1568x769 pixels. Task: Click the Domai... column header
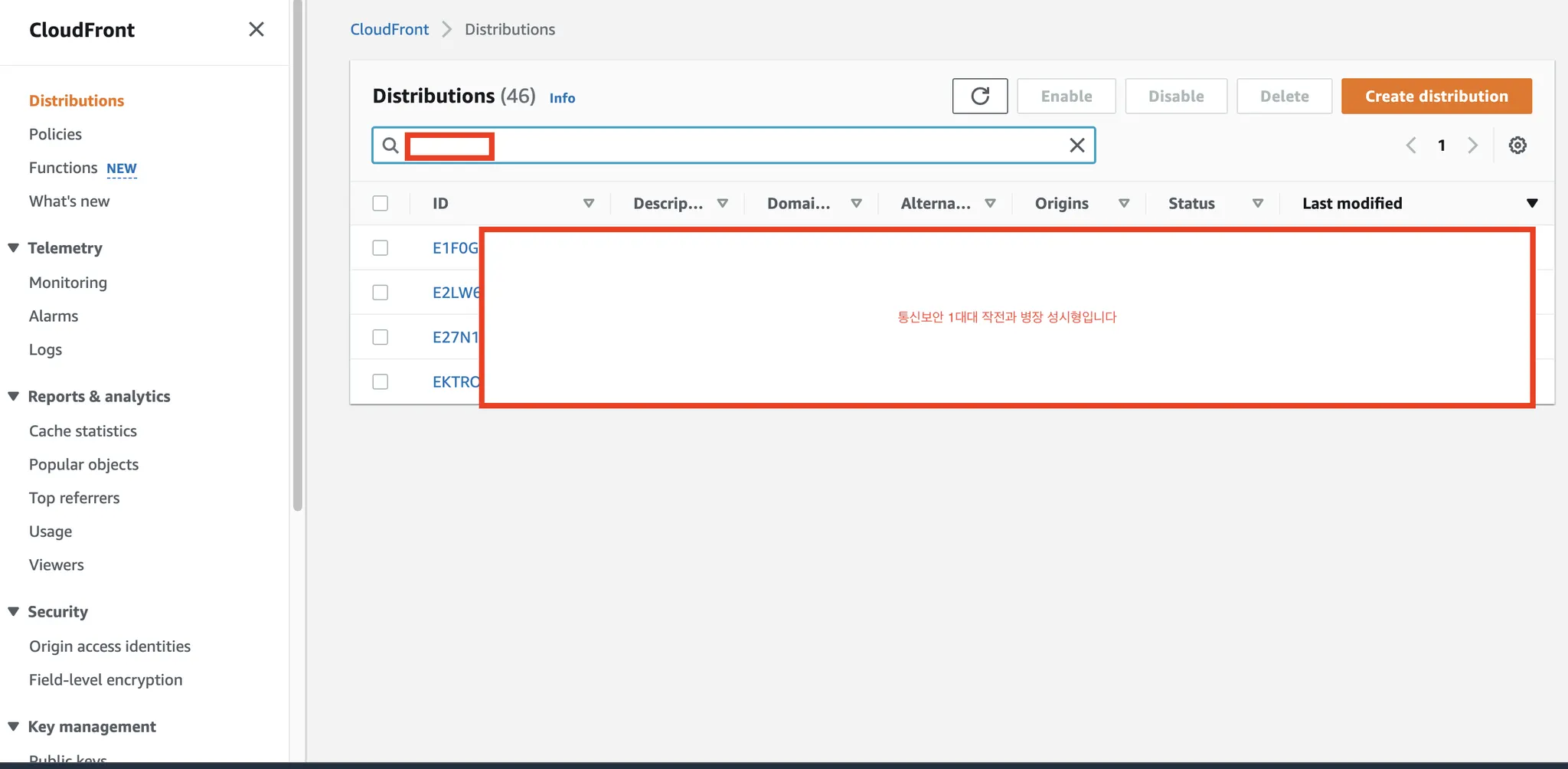(799, 203)
